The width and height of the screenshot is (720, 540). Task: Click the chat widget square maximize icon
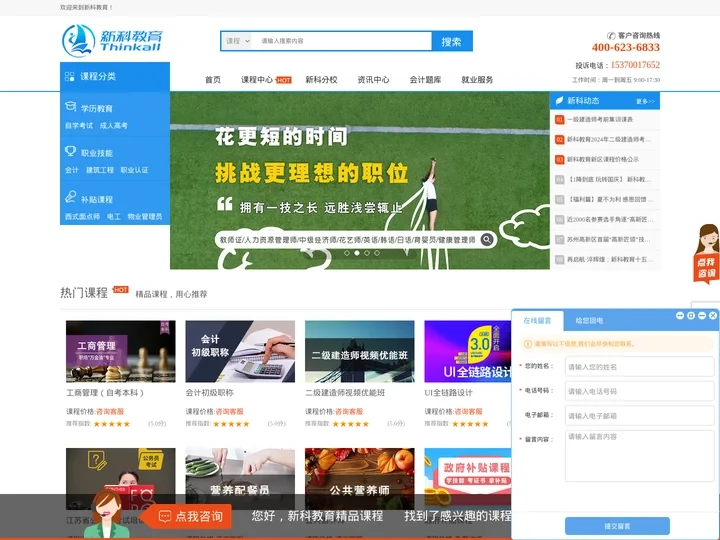(x=691, y=315)
